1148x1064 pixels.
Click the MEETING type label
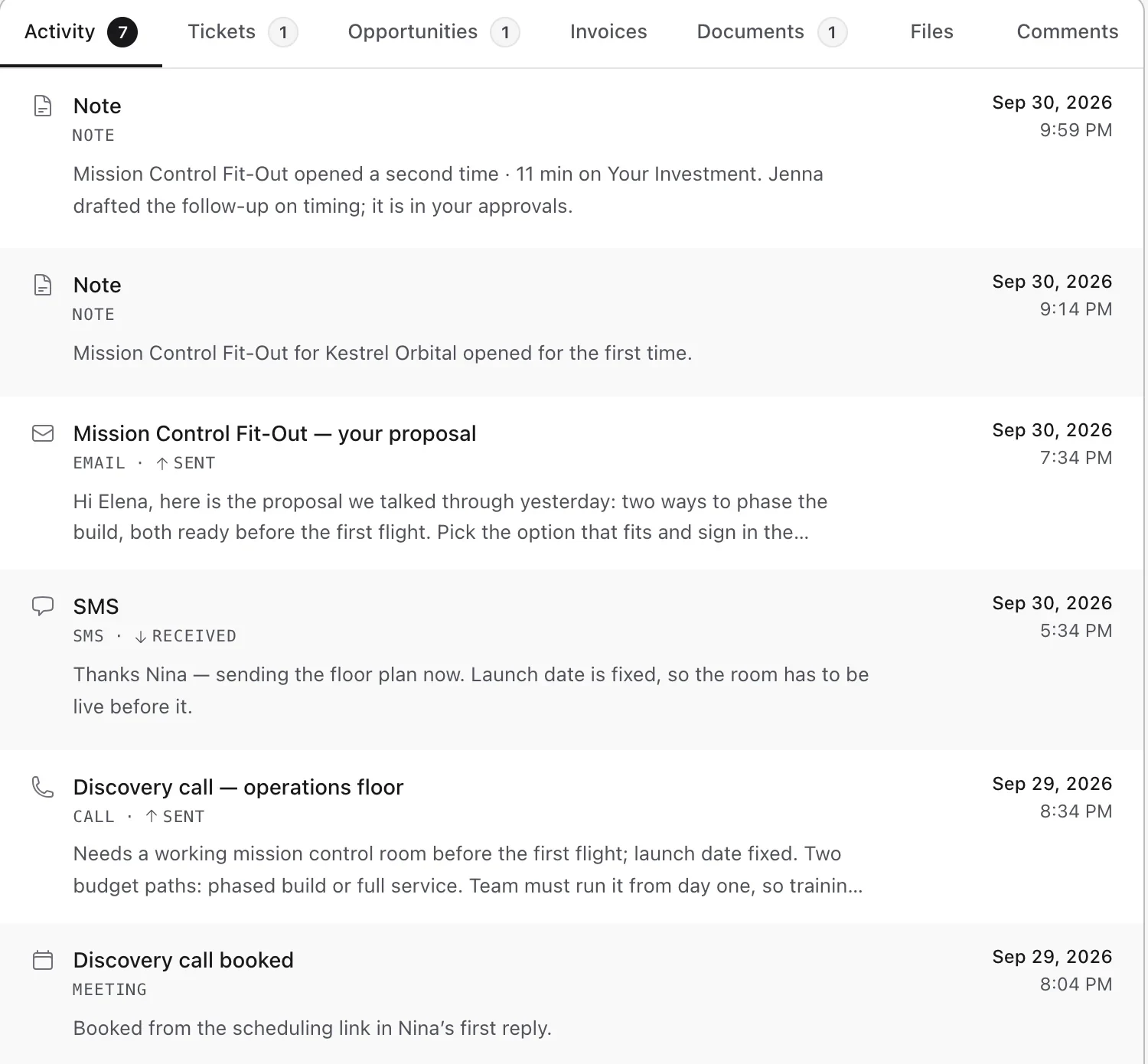click(x=109, y=990)
